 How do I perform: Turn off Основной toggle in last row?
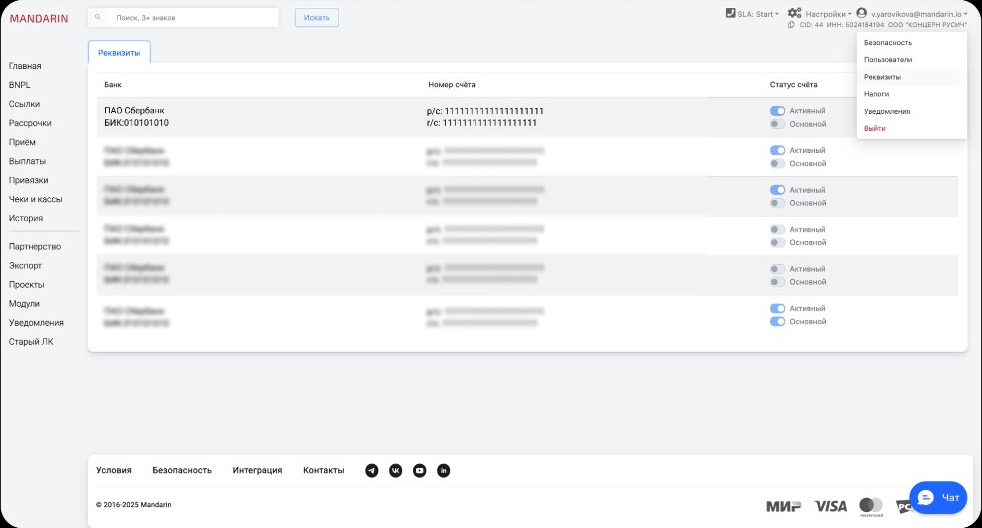click(x=777, y=322)
